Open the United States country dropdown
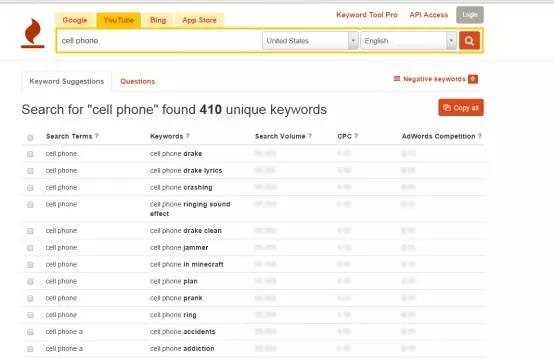This screenshot has height=361, width=554. point(310,41)
